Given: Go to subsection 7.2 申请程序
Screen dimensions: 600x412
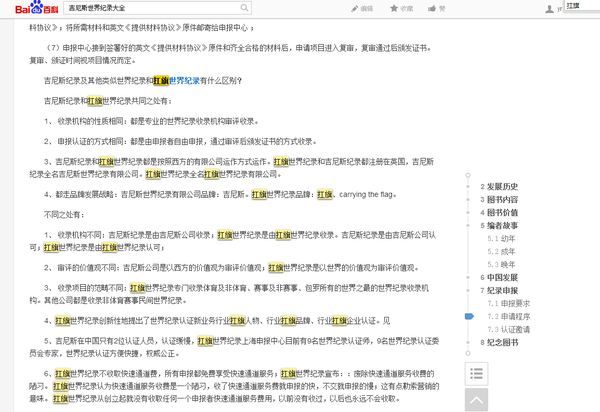Looking at the screenshot, I should 509,317.
